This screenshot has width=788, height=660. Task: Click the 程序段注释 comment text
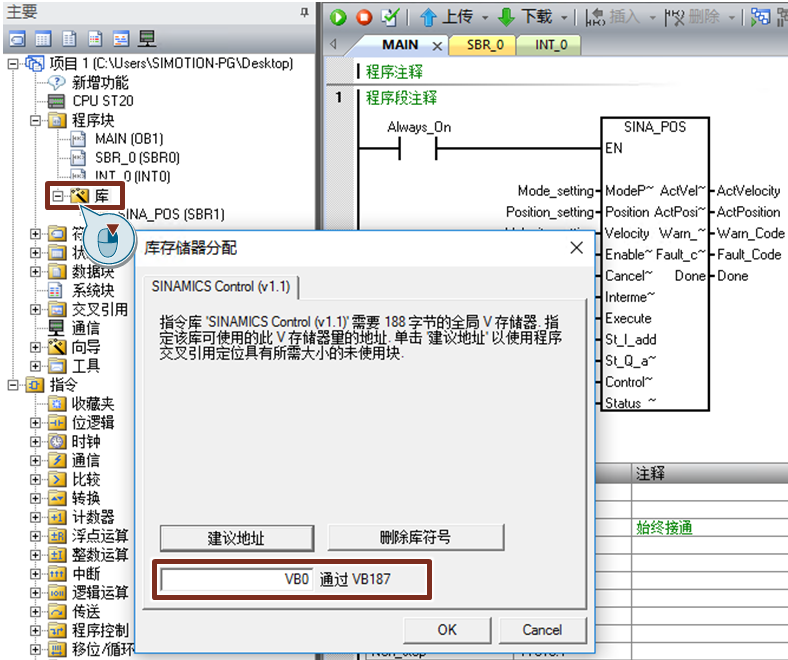pyautogui.click(x=402, y=98)
